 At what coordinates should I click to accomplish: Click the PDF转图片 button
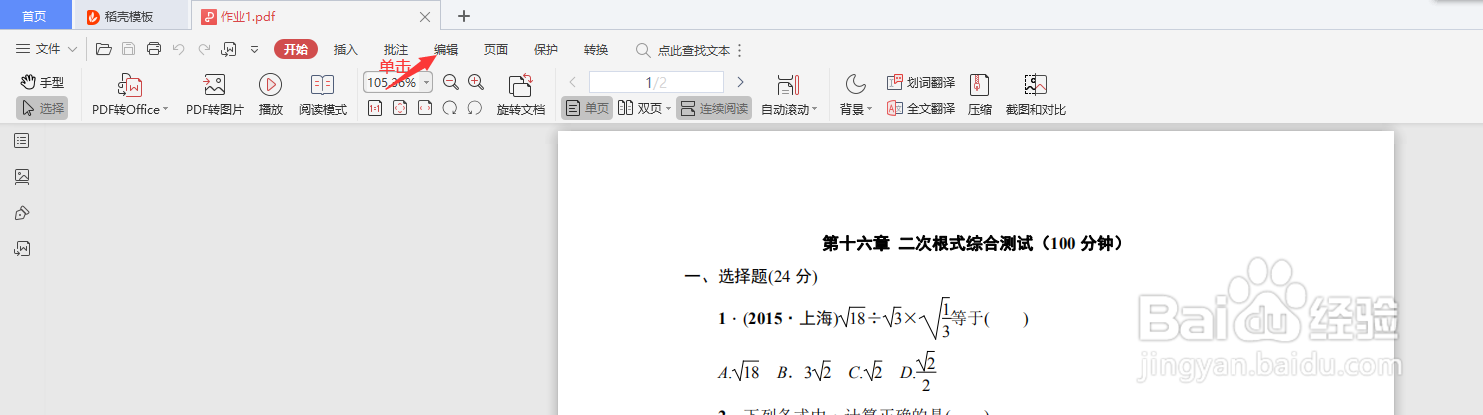pyautogui.click(x=215, y=95)
